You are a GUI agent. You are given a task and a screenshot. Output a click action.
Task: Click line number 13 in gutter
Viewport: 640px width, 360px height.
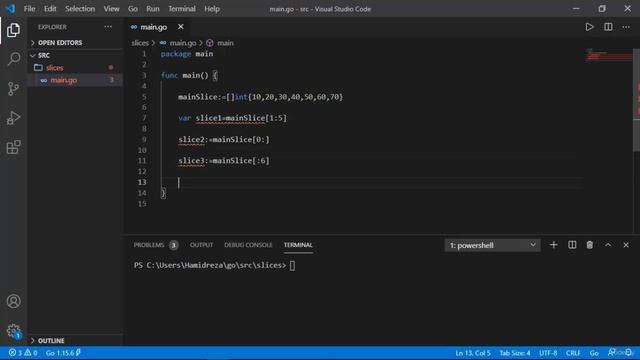click(x=142, y=182)
